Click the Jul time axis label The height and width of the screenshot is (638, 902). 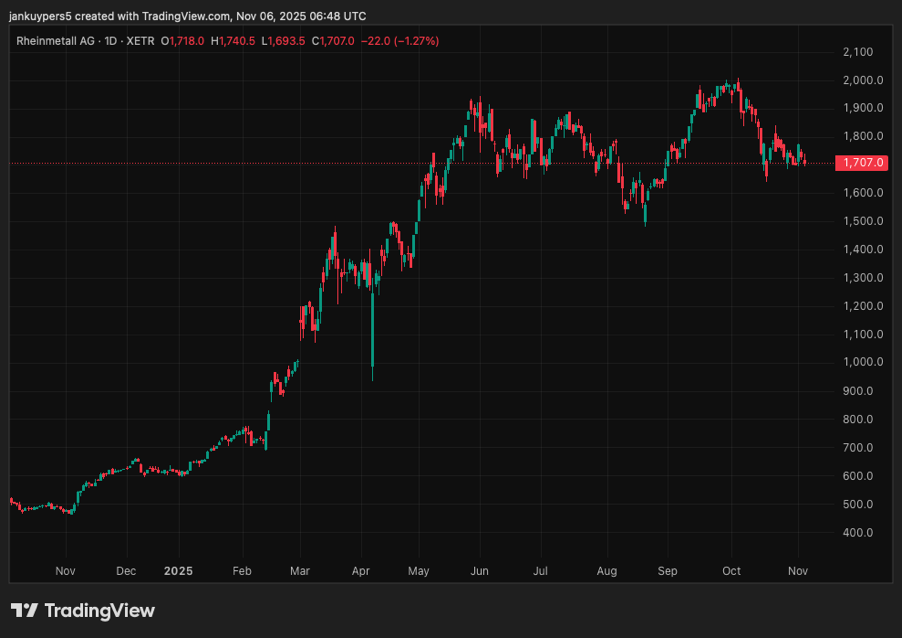540,571
